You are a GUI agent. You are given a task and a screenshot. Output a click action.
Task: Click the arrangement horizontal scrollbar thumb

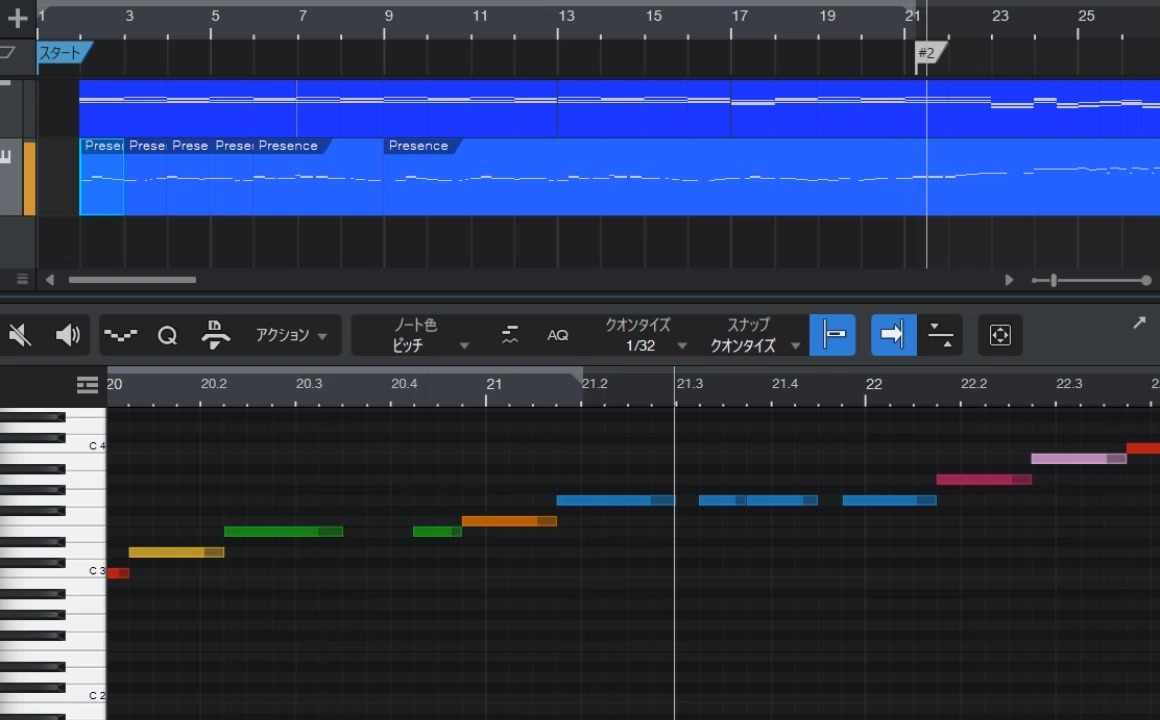point(132,280)
